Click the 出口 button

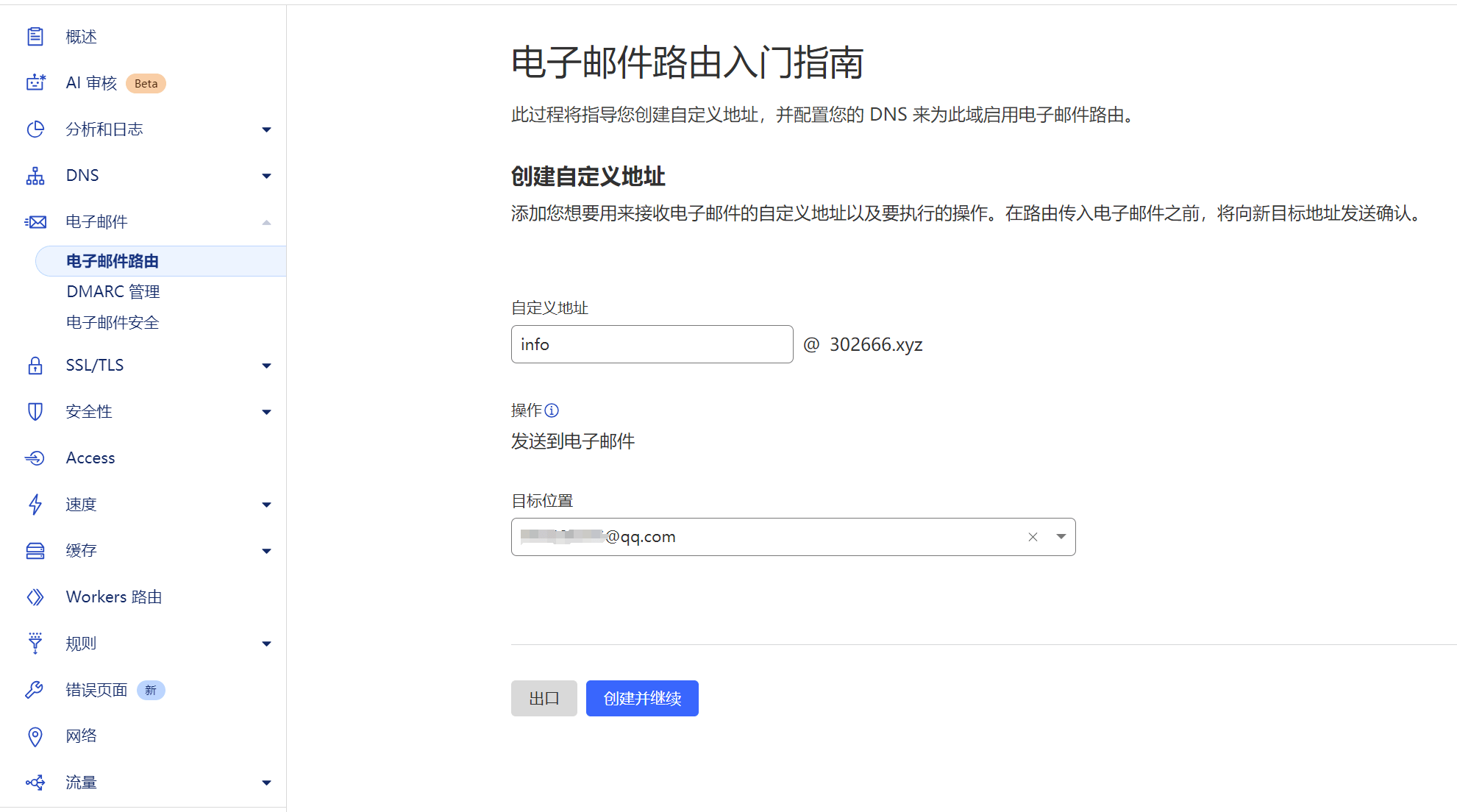click(544, 698)
